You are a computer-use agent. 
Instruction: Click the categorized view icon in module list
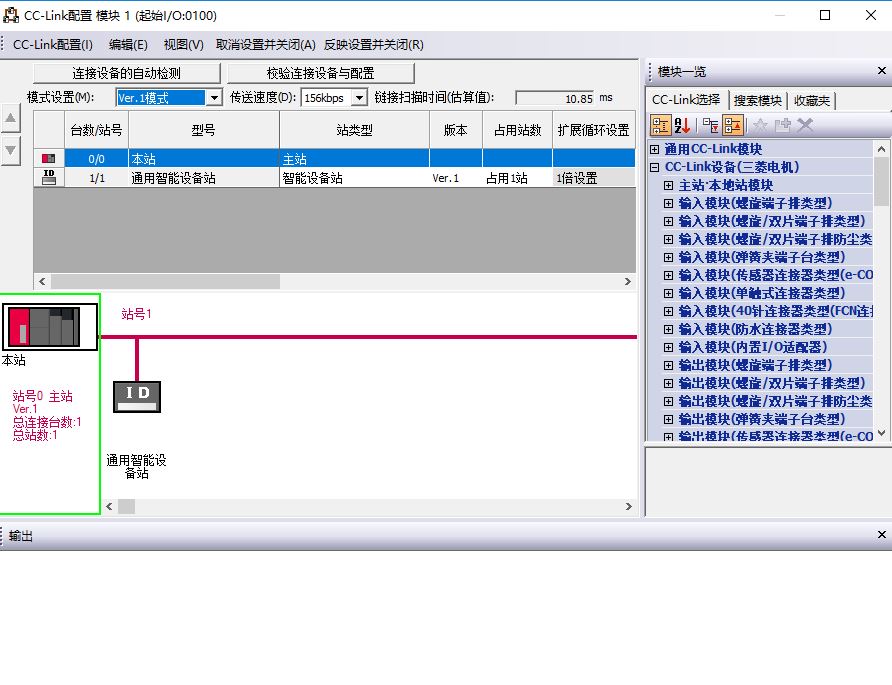coord(661,125)
